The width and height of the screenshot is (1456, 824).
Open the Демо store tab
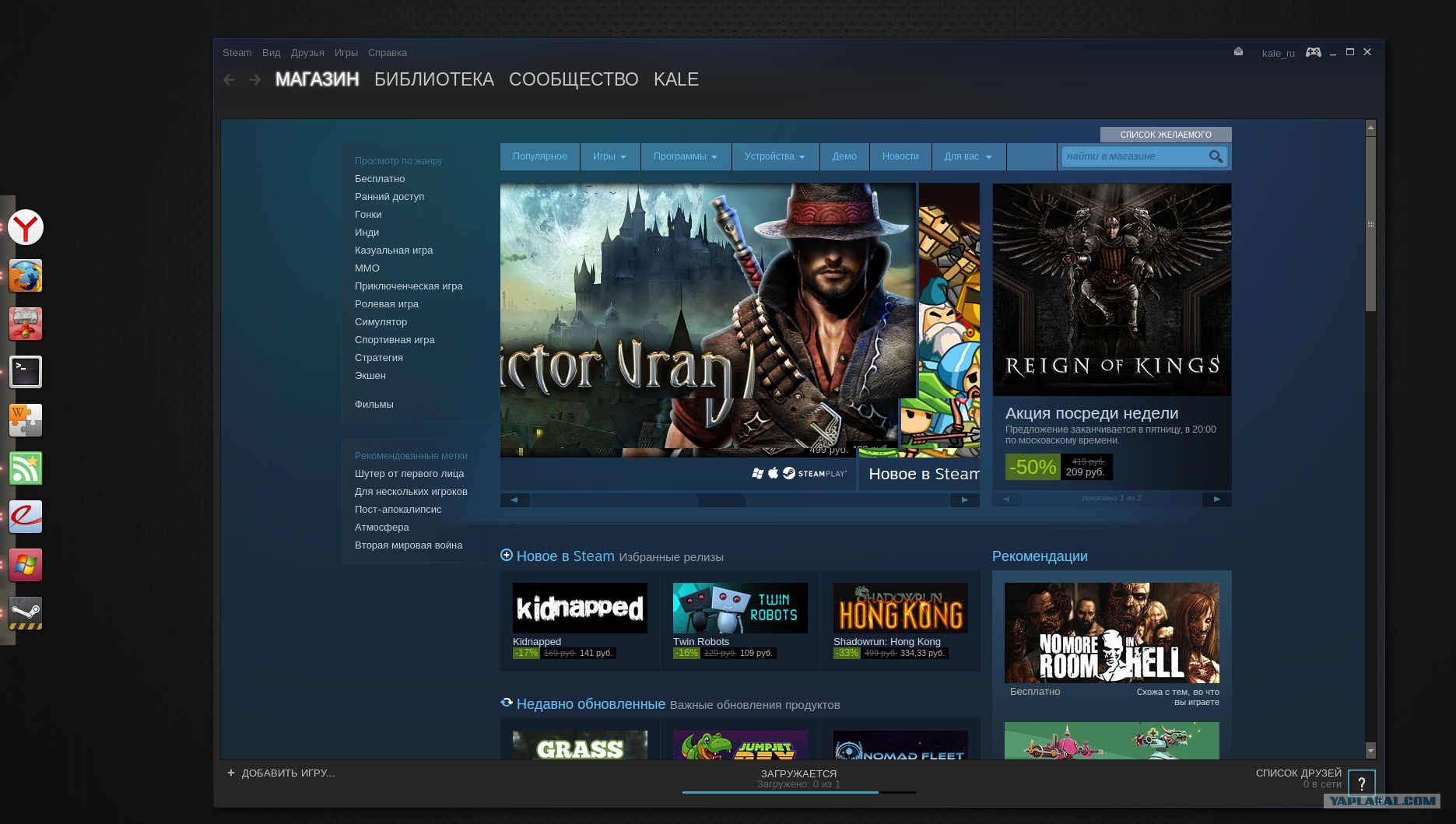844,156
